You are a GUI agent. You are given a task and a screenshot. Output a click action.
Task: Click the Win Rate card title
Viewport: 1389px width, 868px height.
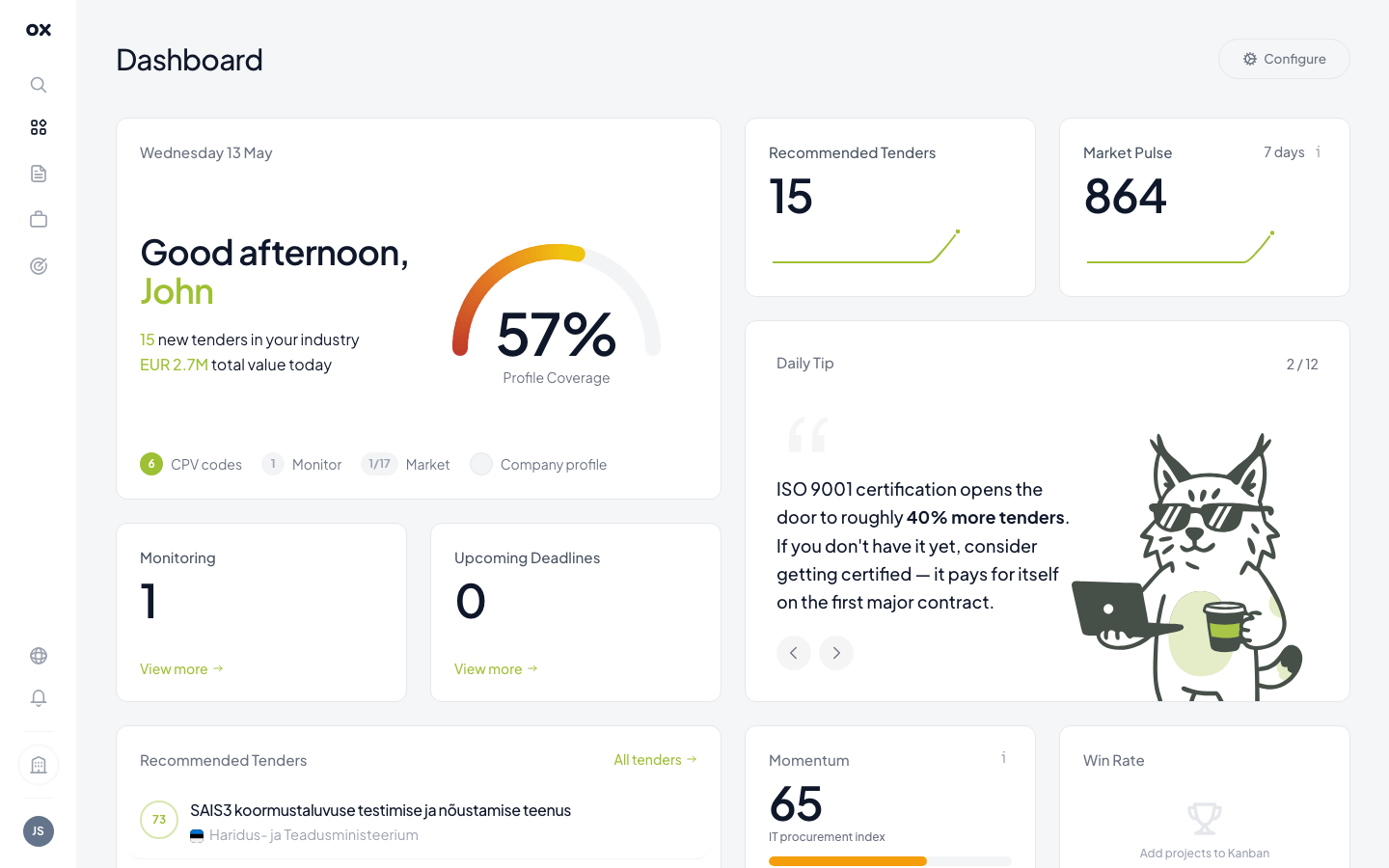(x=1114, y=760)
